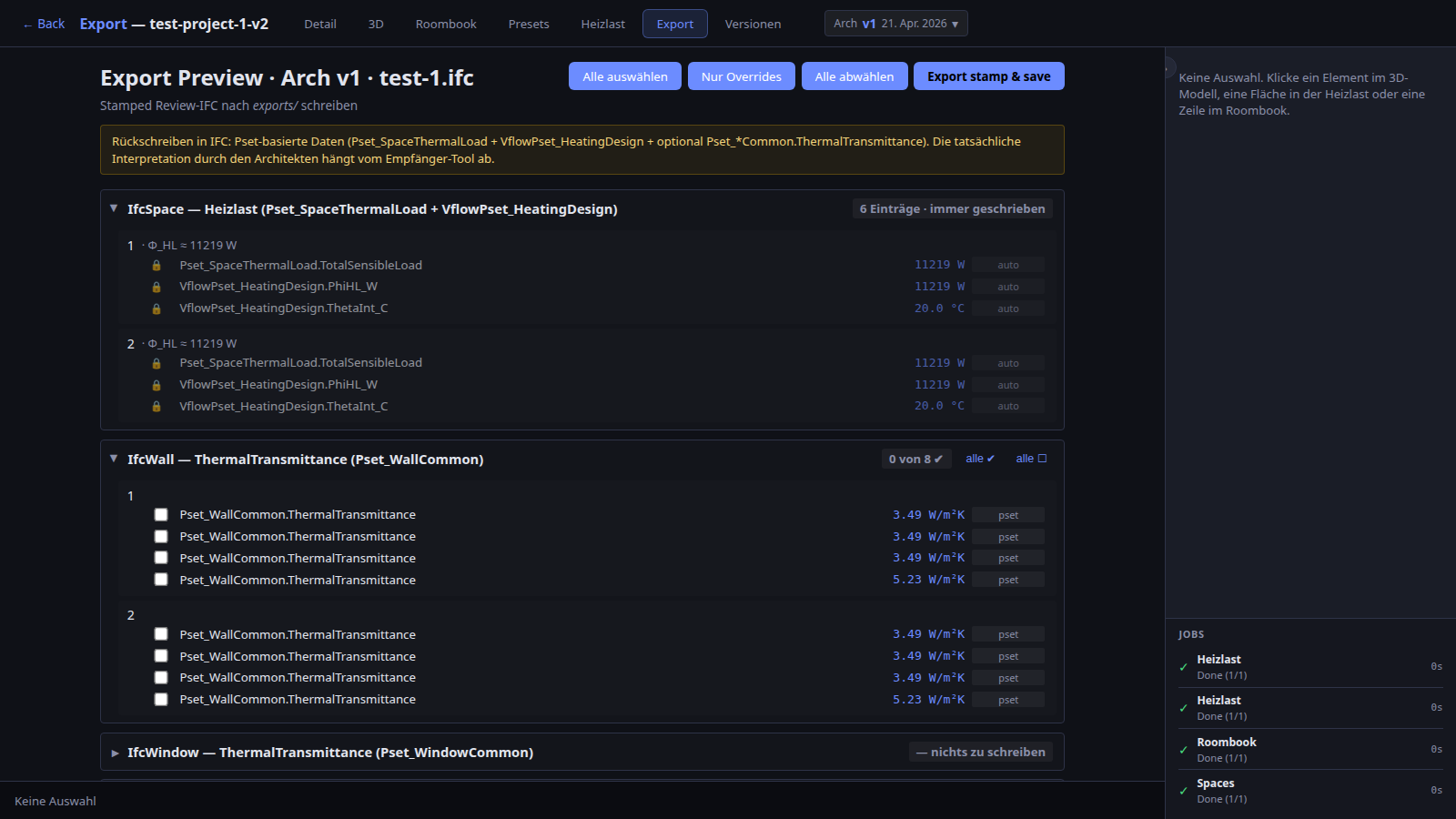The width and height of the screenshot is (1456, 819).
Task: Click the project name 'test-project-1-v2'
Action: click(x=209, y=24)
